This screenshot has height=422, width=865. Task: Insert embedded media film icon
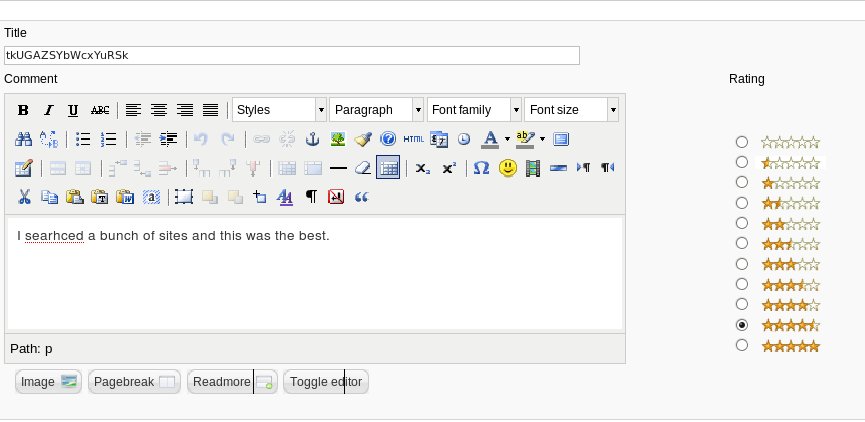(x=533, y=168)
